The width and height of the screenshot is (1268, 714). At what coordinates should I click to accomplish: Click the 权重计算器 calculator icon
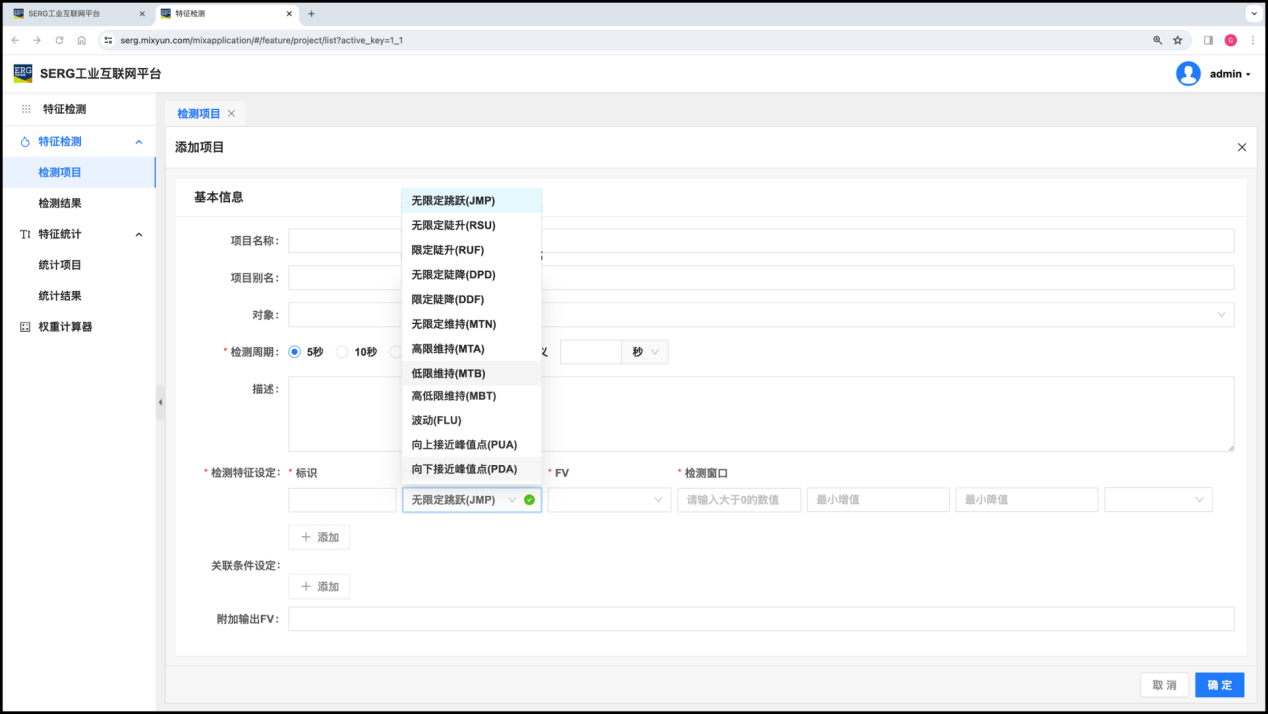(25, 327)
